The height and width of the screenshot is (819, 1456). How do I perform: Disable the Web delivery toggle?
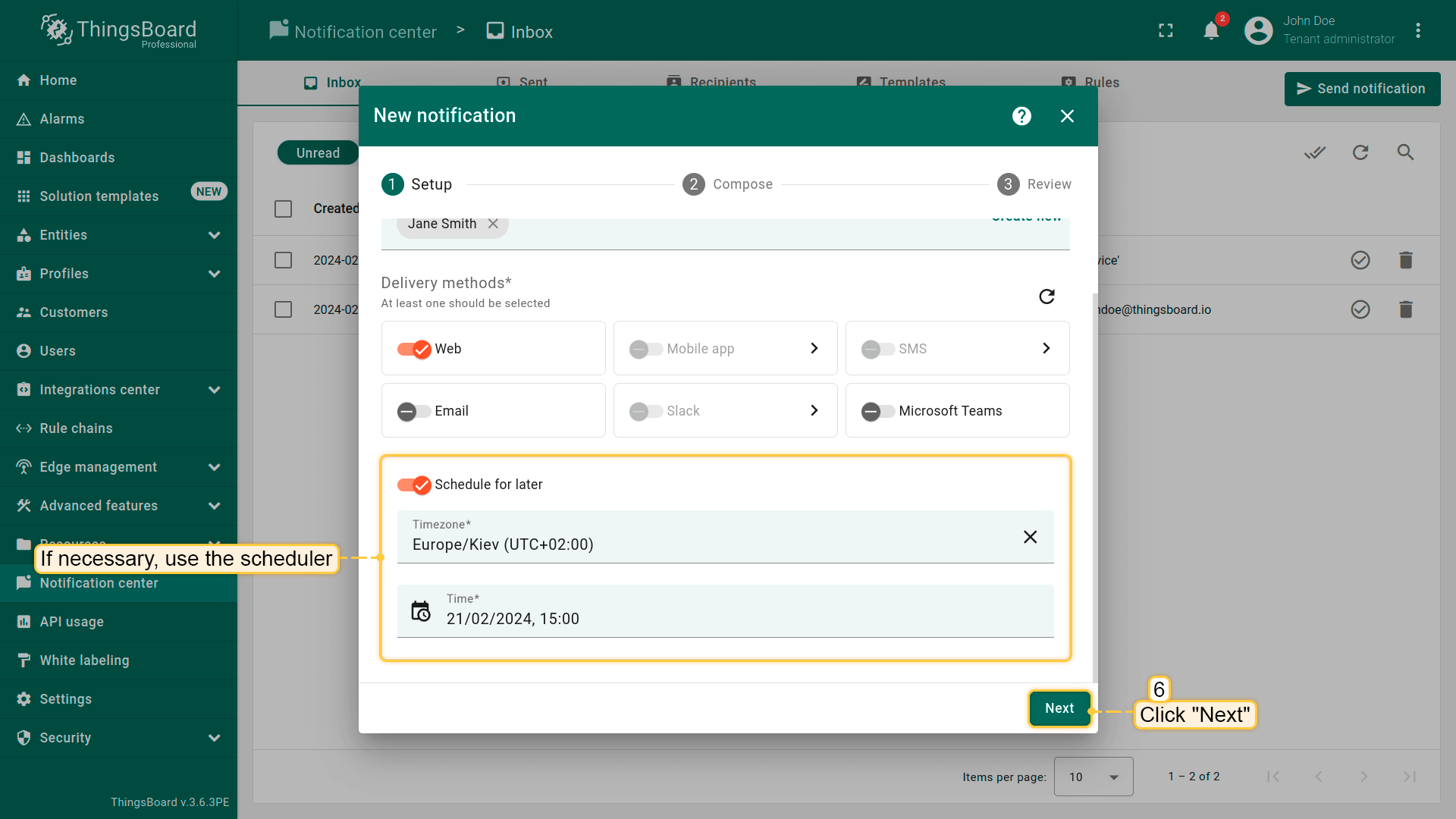click(x=414, y=349)
